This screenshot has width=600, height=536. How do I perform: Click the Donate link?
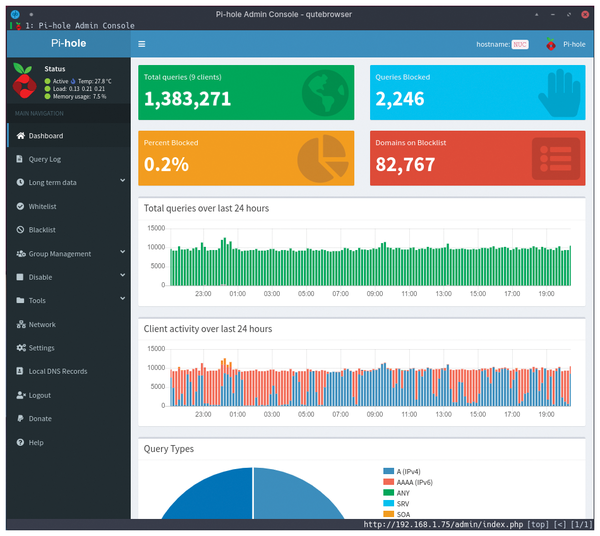point(68,418)
